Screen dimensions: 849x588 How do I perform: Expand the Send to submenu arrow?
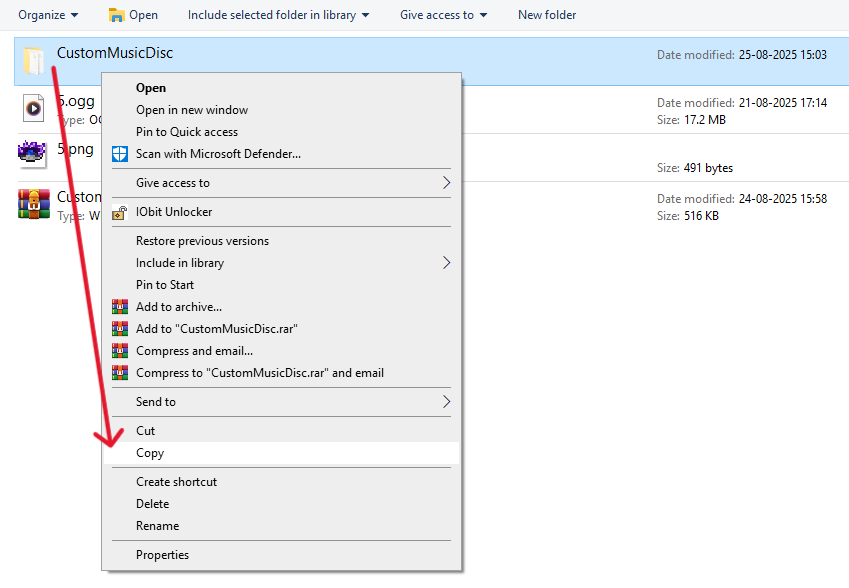click(446, 402)
